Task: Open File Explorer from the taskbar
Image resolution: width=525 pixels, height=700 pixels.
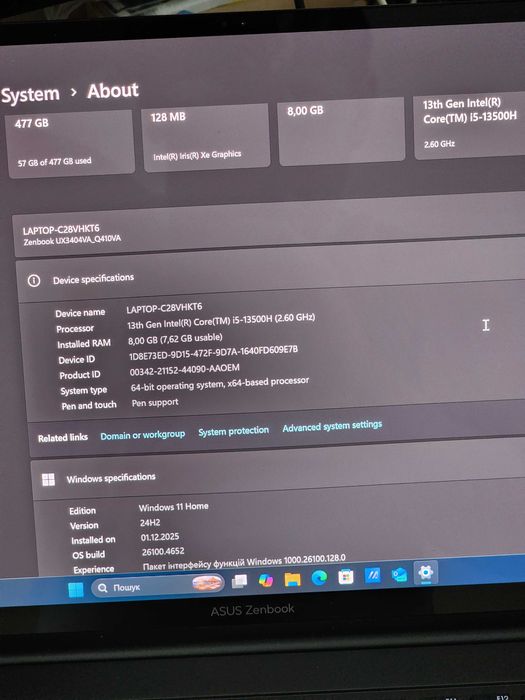Action: (292, 579)
